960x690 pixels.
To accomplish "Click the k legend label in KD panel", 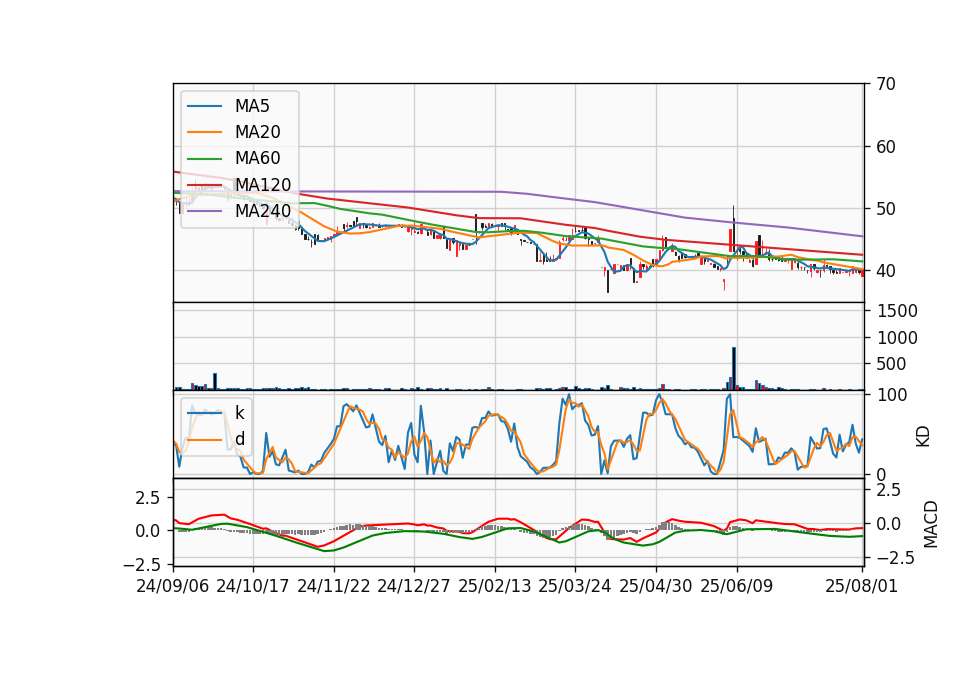I will [239, 413].
